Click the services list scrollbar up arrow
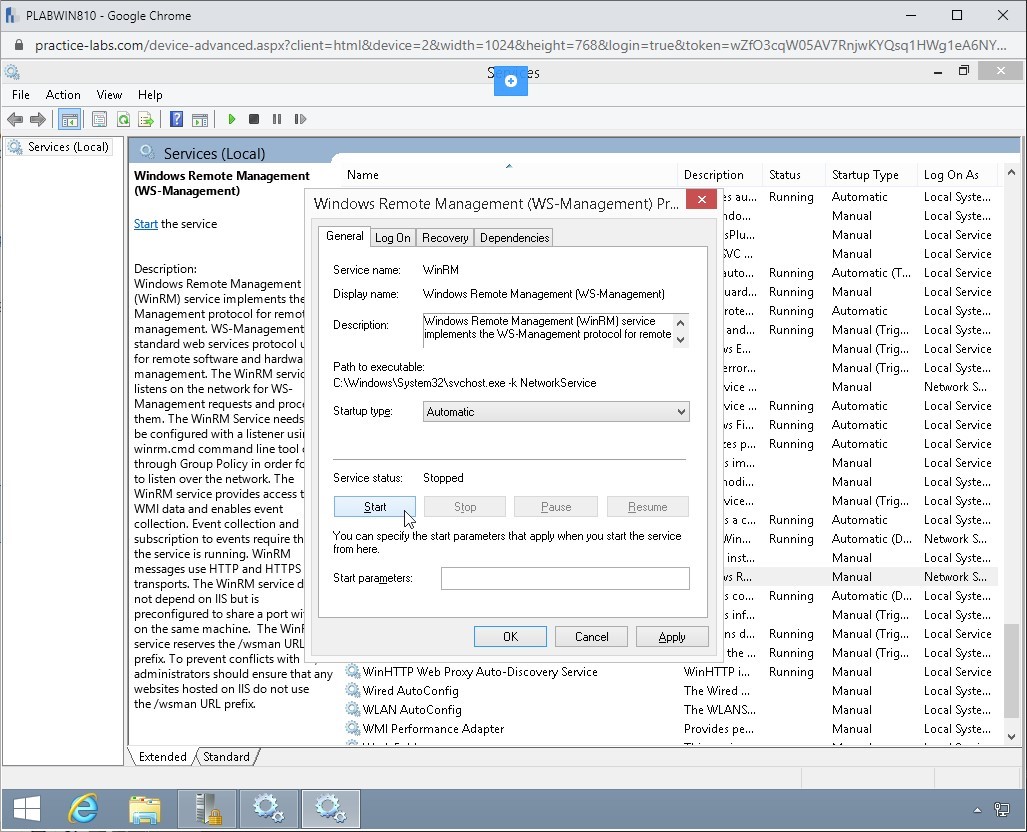Screen dimensions: 1027x832 [1011, 172]
